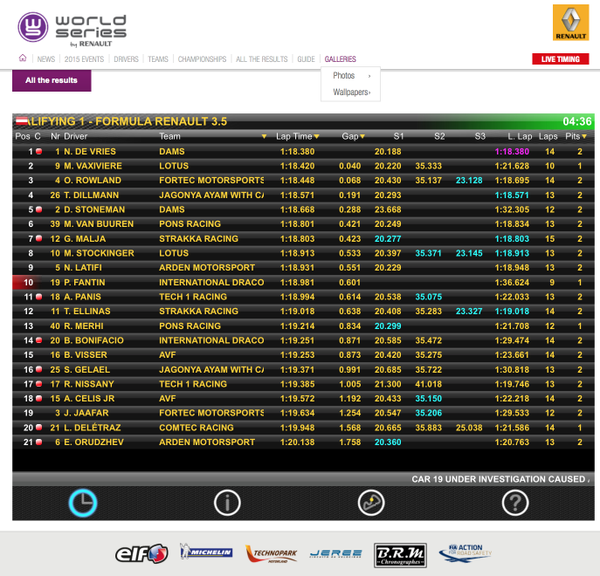Click the CAR 19 UNDER INVESTIGATION ticker message
Screen dimensions: 600x576
pyautogui.click(x=501, y=479)
